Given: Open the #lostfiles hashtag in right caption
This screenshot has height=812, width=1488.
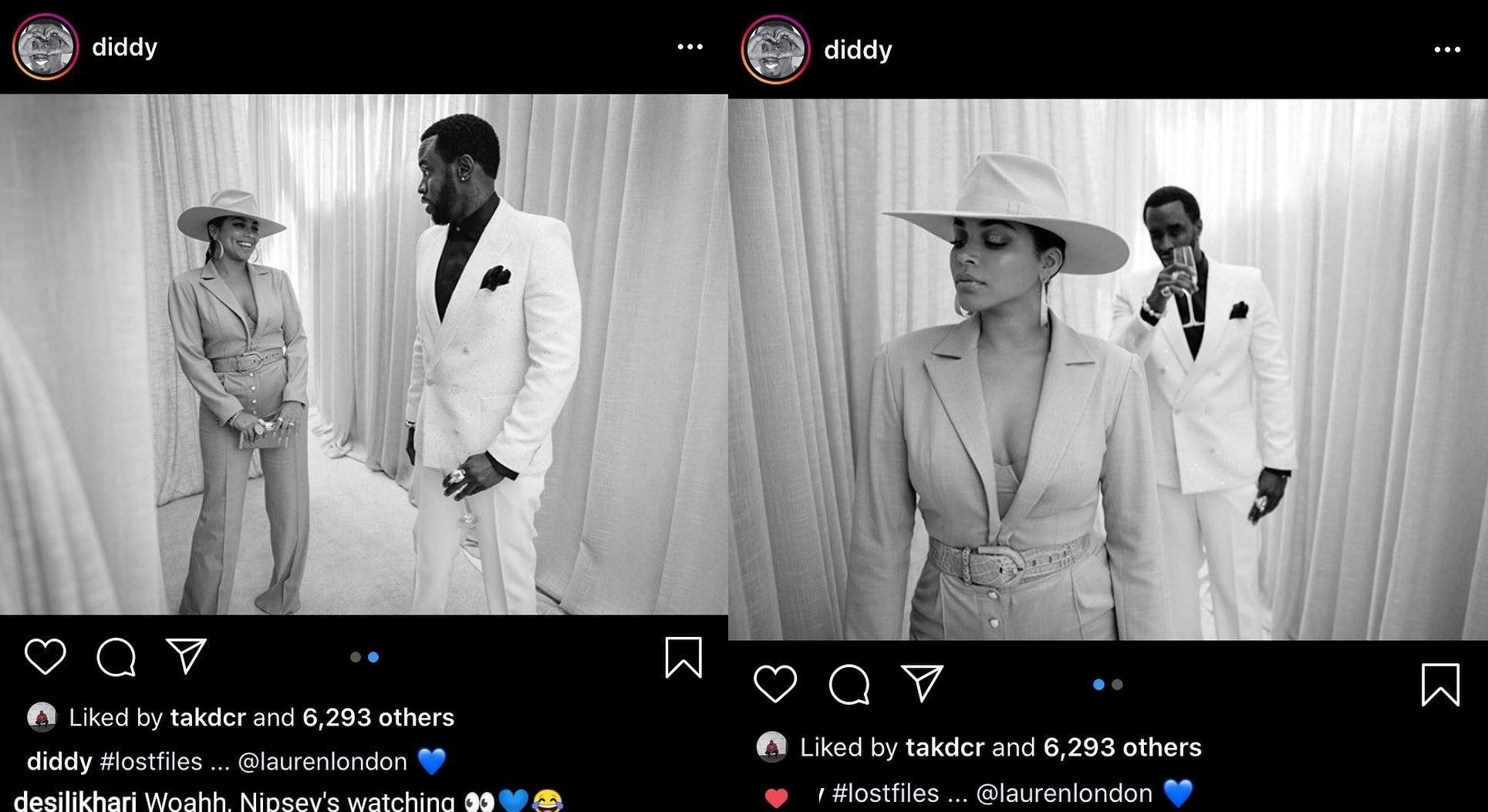Looking at the screenshot, I should point(886,793).
